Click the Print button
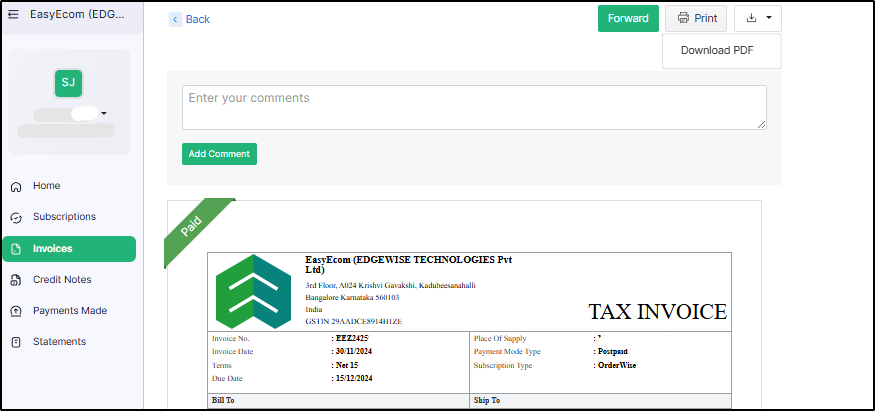The image size is (875, 411). click(696, 18)
